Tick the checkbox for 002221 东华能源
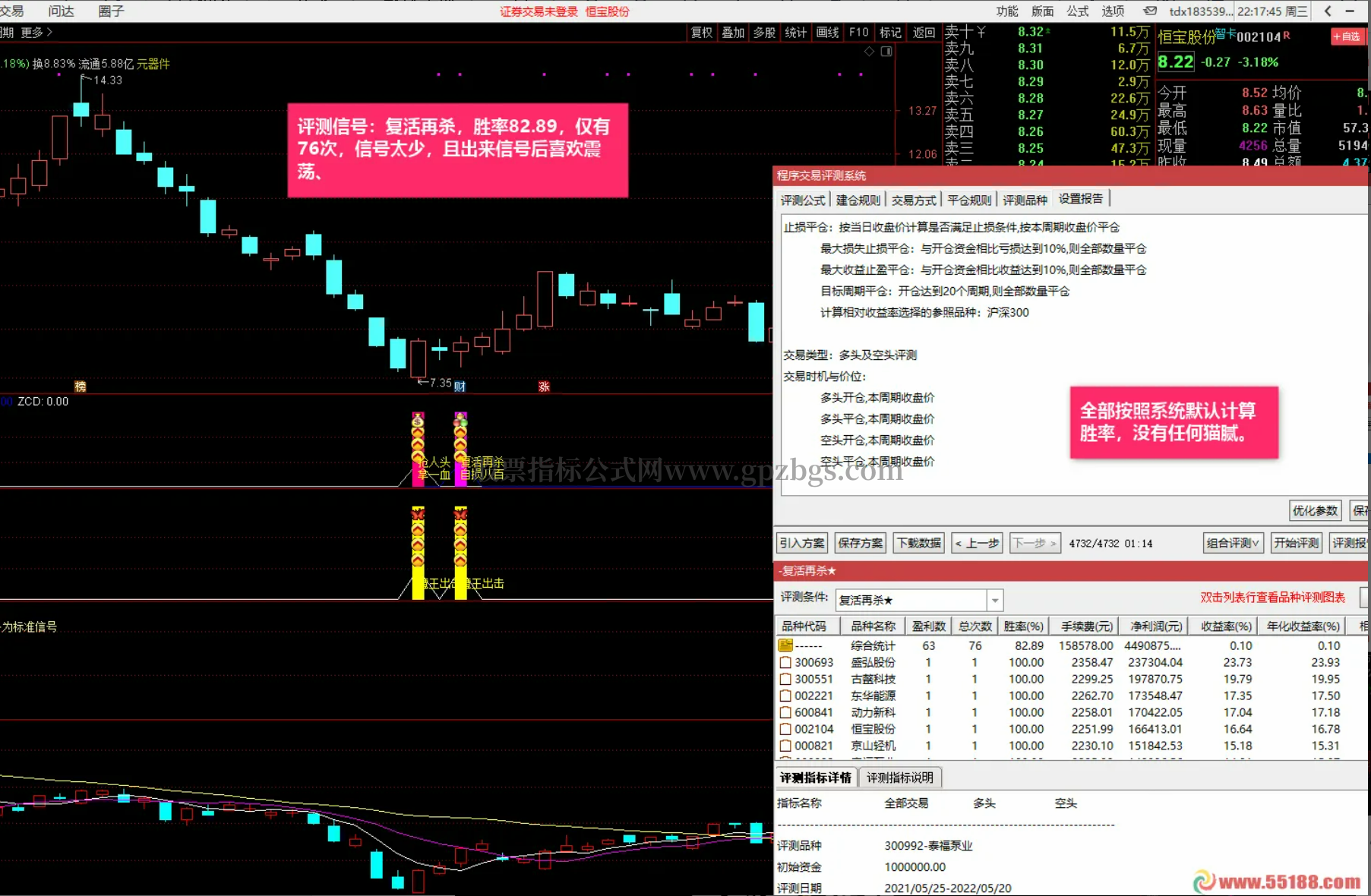1371x896 pixels. pyautogui.click(x=785, y=696)
